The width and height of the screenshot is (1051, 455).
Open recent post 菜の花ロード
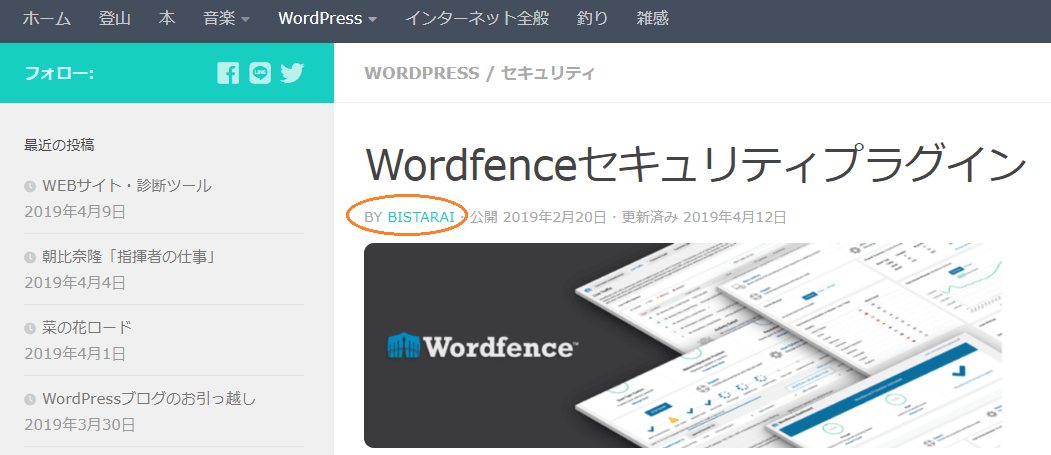coord(87,328)
